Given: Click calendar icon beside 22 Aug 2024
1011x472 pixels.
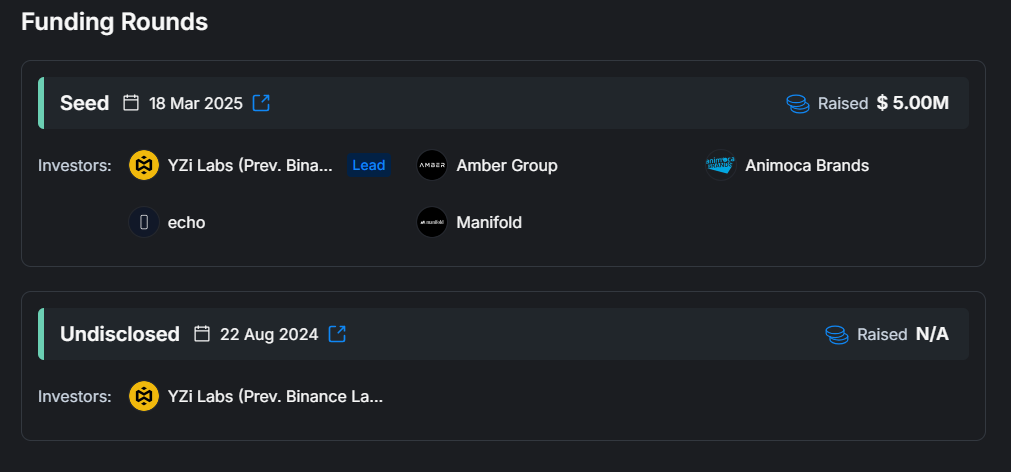Looking at the screenshot, I should pos(202,334).
